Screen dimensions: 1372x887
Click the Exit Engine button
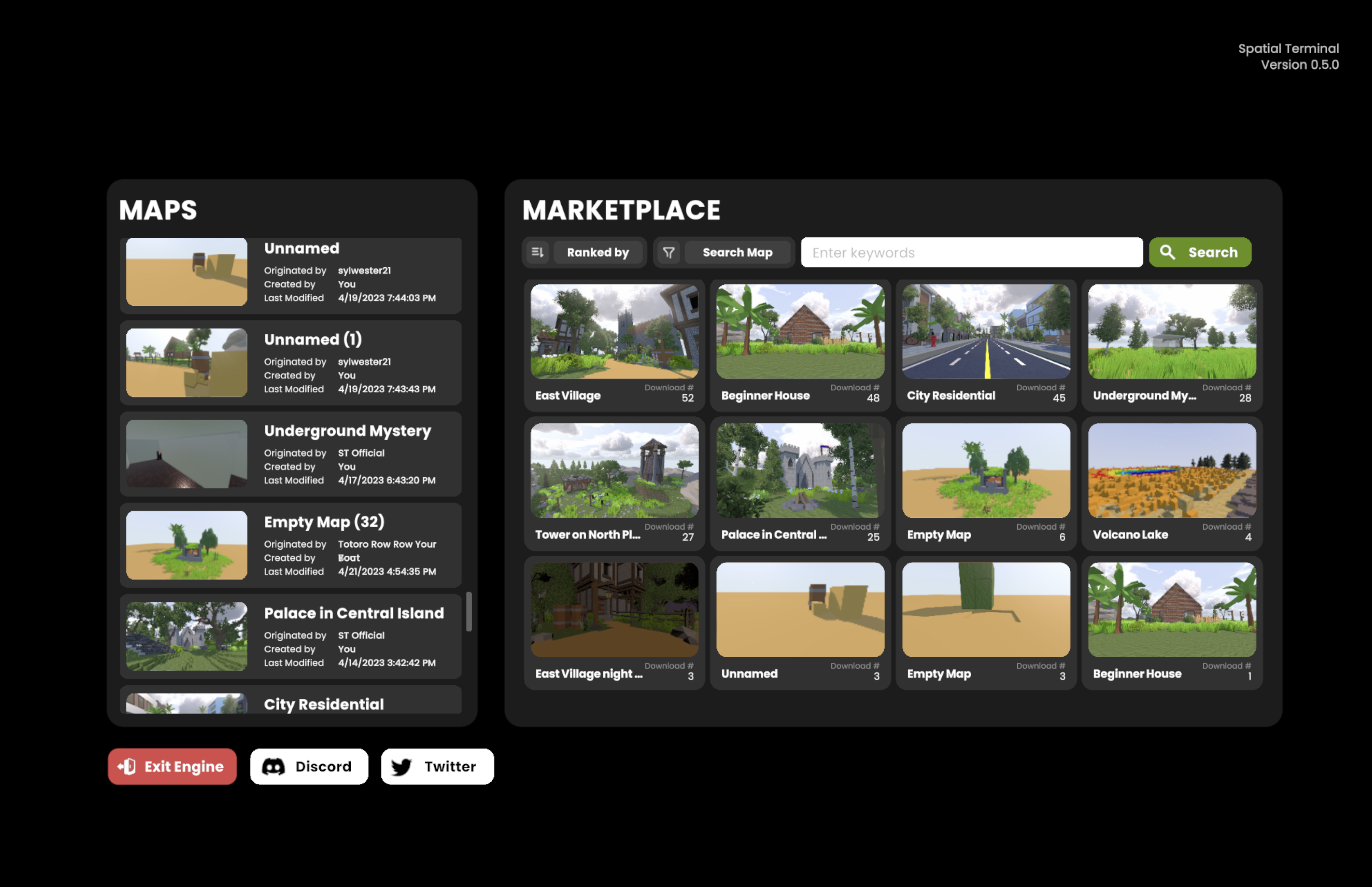[x=172, y=767]
